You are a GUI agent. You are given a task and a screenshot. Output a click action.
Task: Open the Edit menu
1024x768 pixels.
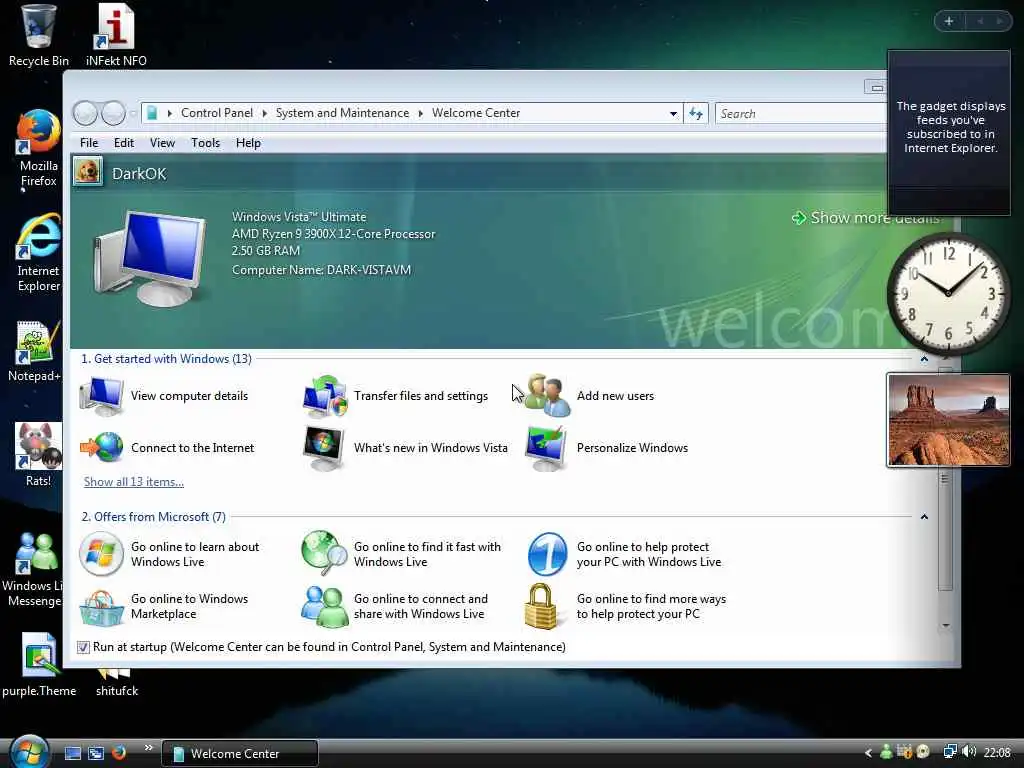123,143
